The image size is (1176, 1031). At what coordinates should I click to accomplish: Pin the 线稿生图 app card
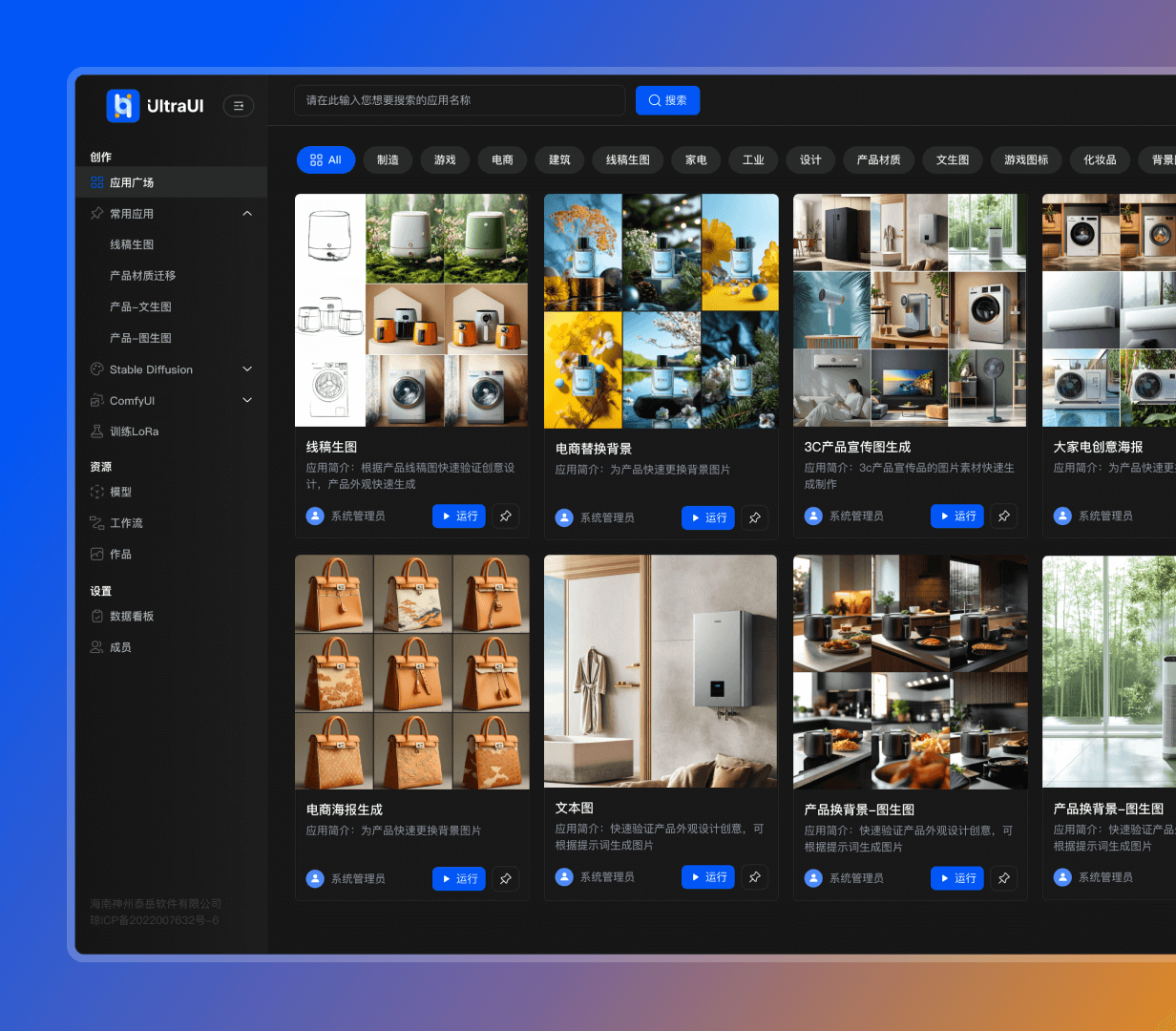(x=506, y=516)
